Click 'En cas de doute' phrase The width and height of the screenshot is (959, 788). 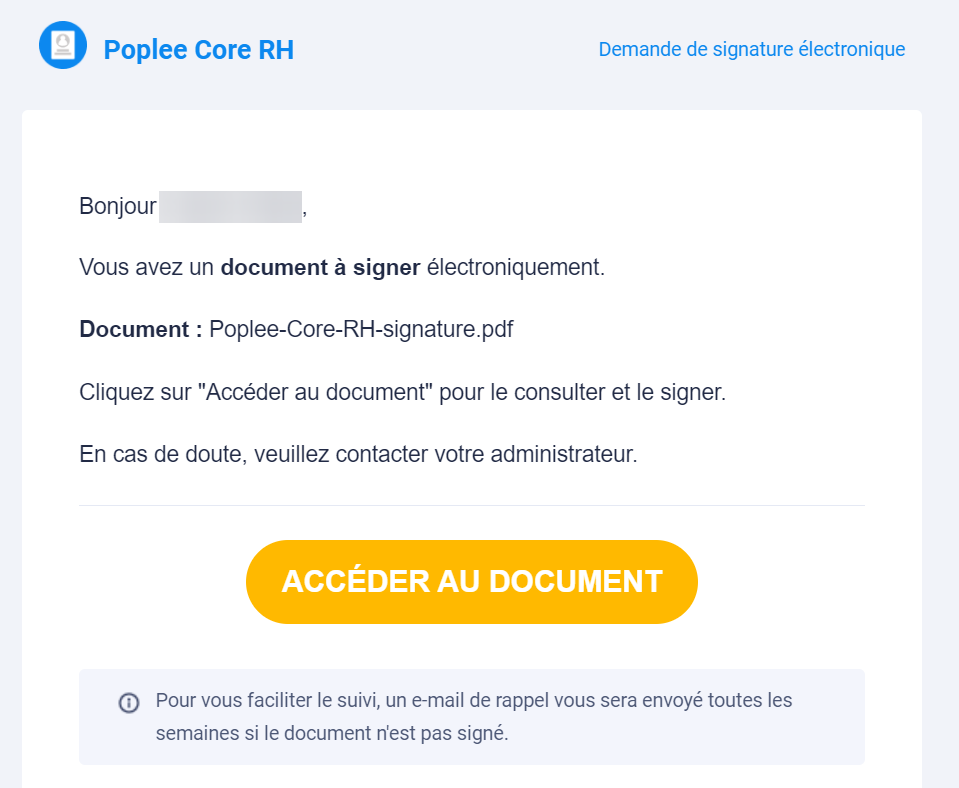(163, 455)
